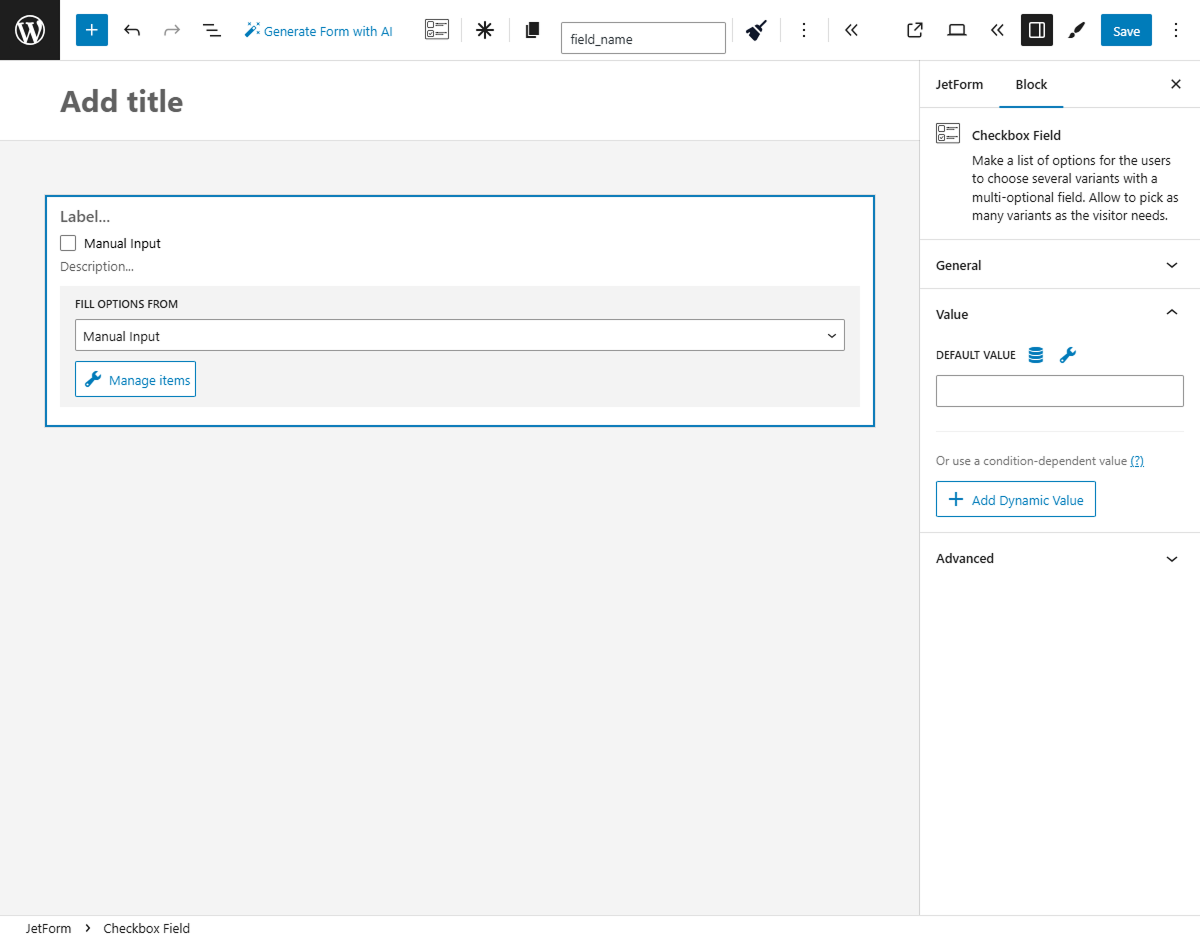The height and width of the screenshot is (940, 1200).
Task: Open the block inserter with the plus icon
Action: click(x=91, y=30)
